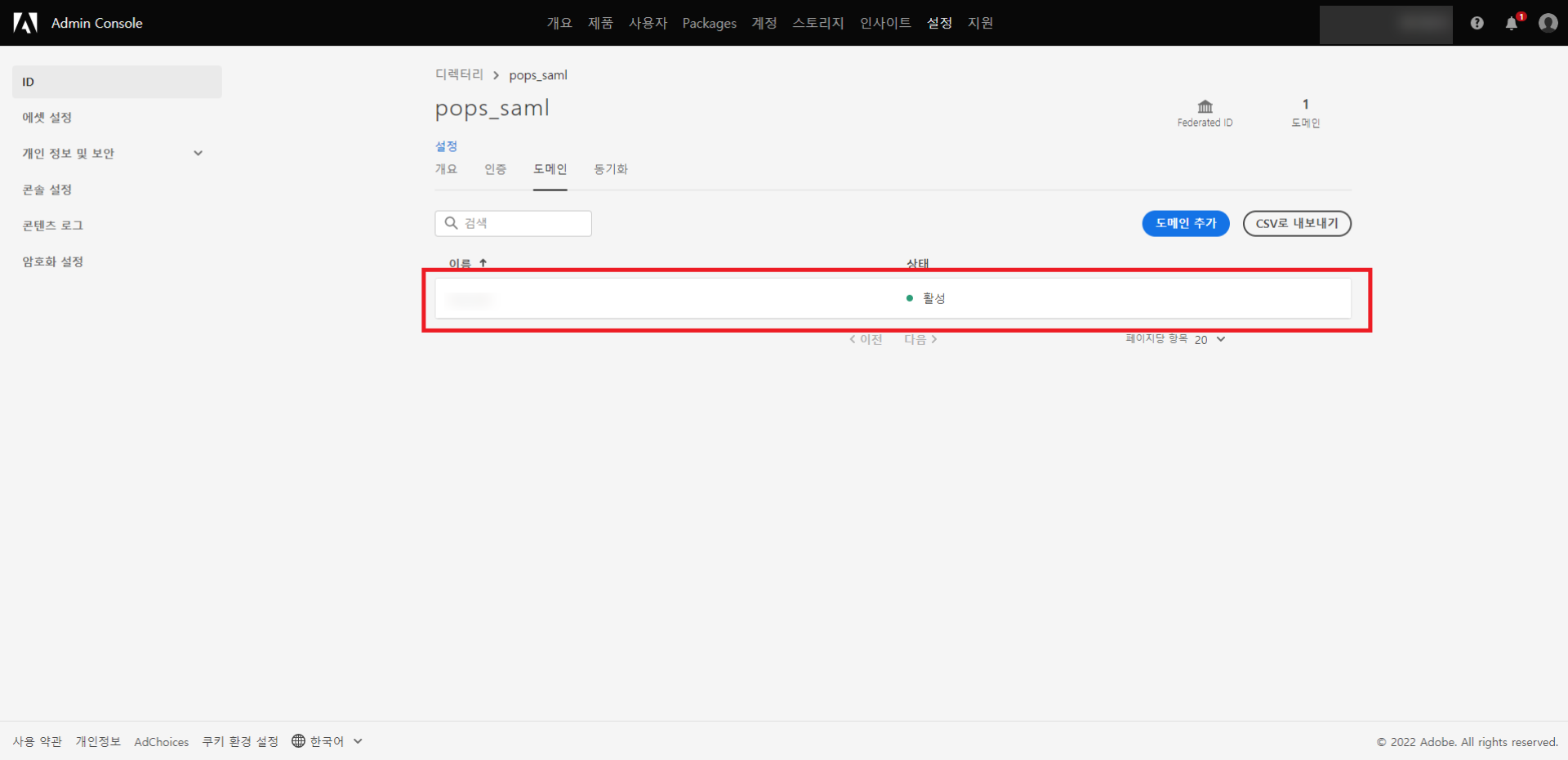This screenshot has height=760, width=1568.
Task: Sort by the 이름 column arrow
Action: coord(483,263)
